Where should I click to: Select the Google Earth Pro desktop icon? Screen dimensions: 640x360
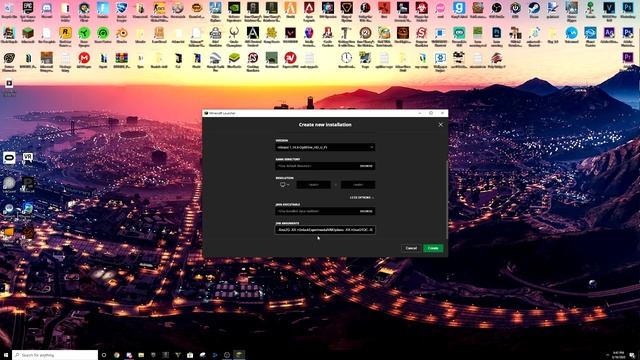[215, 61]
